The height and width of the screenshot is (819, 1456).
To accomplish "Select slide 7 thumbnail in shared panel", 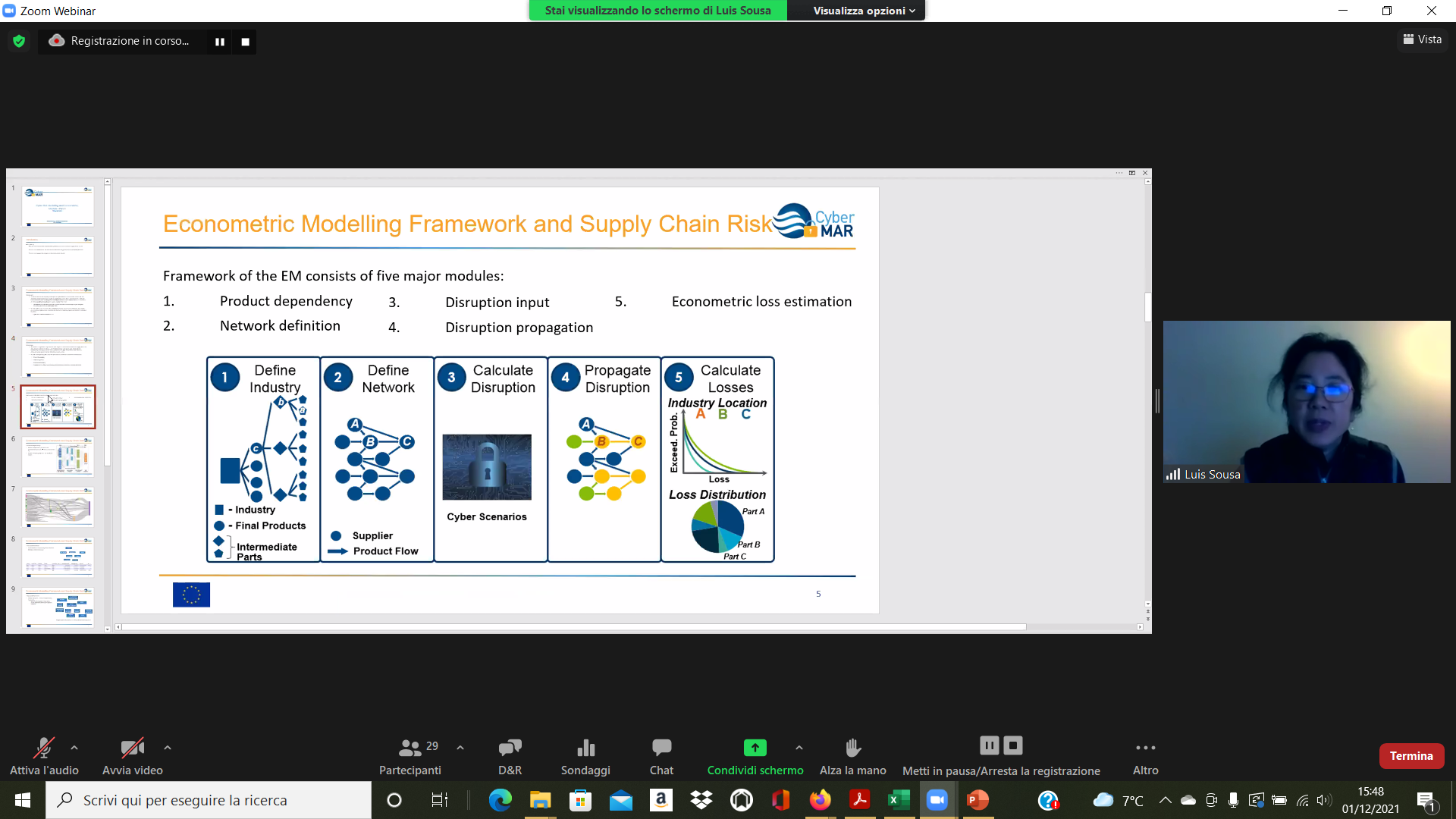I will coord(58,507).
